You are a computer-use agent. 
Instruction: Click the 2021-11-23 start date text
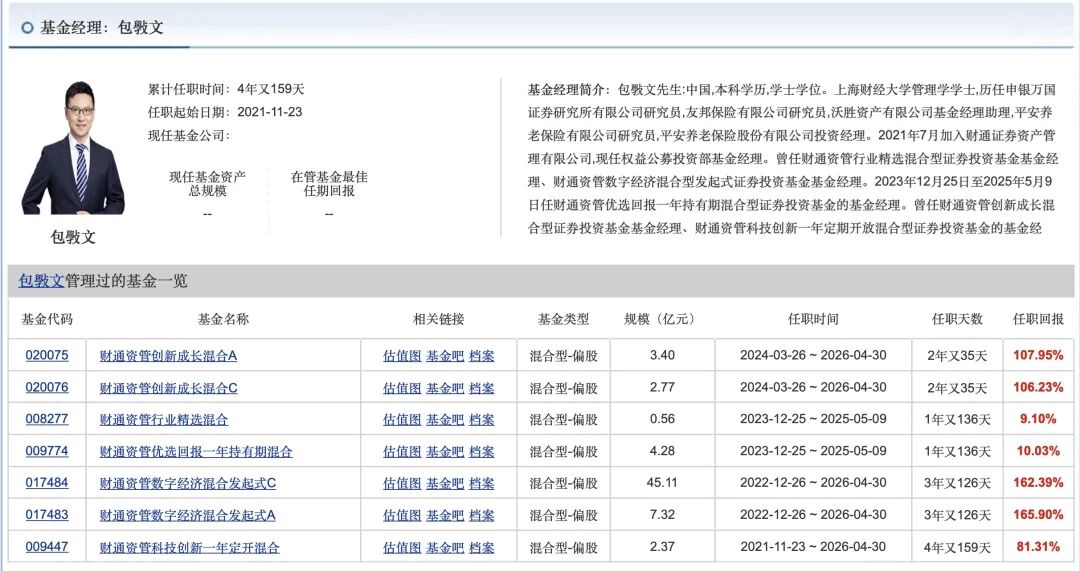[270, 112]
